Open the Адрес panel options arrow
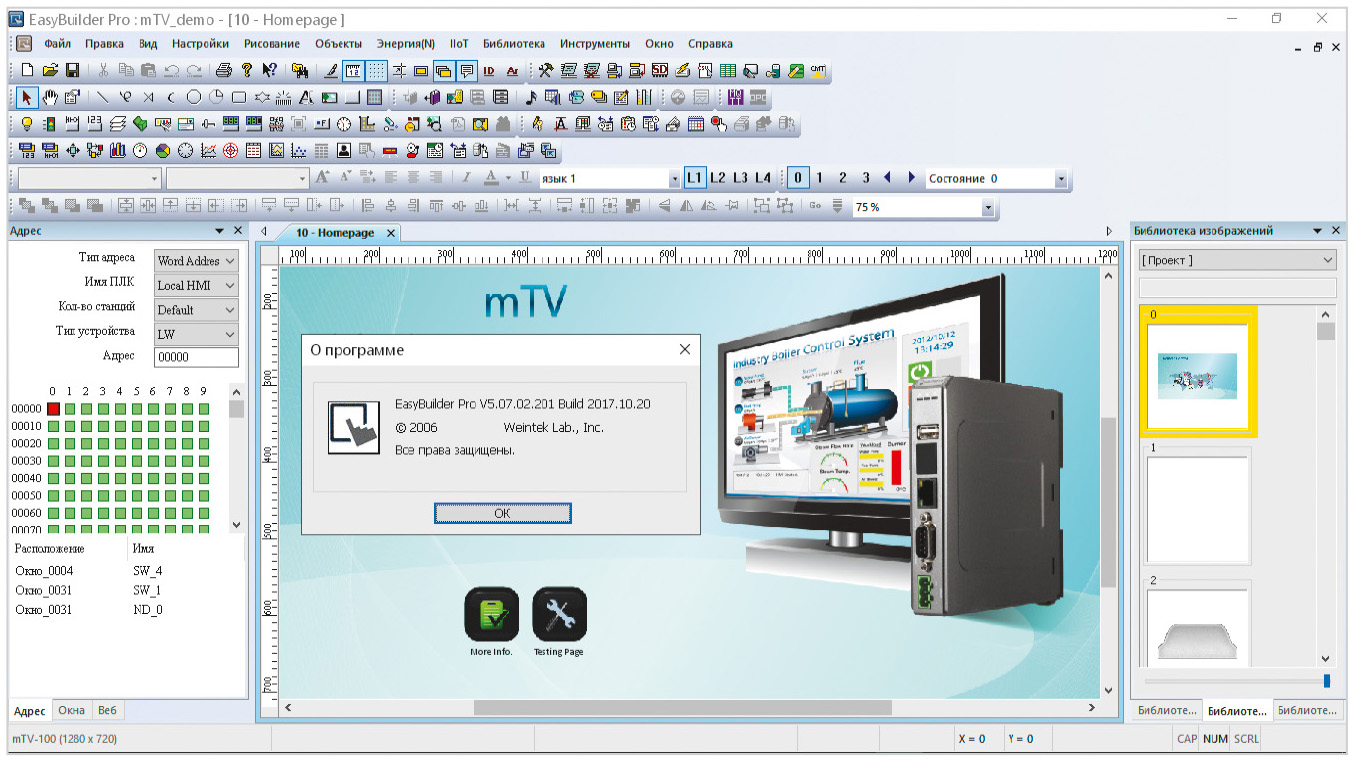The height and width of the screenshot is (761, 1354). (x=221, y=231)
